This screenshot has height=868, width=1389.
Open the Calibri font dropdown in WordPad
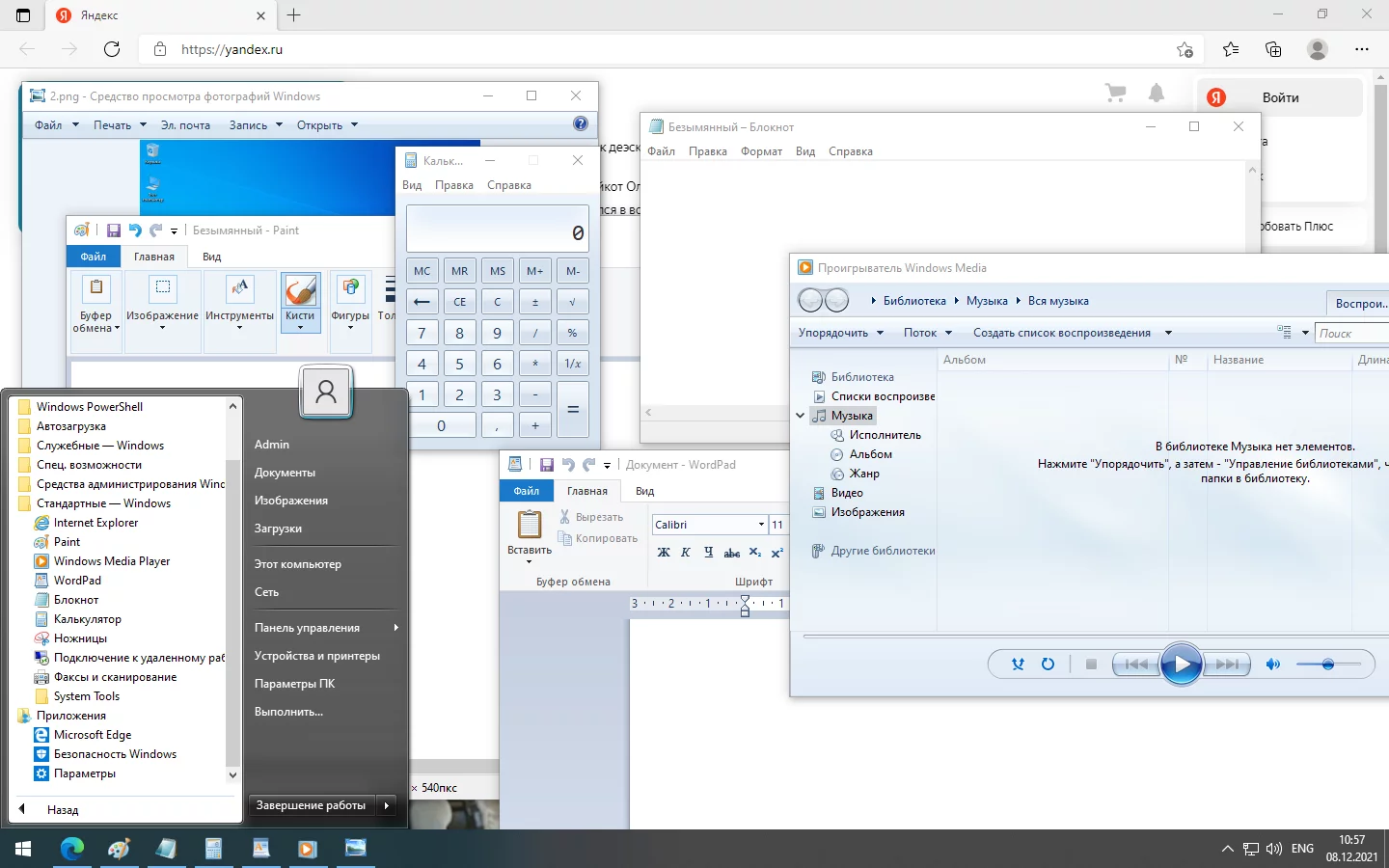tap(761, 525)
